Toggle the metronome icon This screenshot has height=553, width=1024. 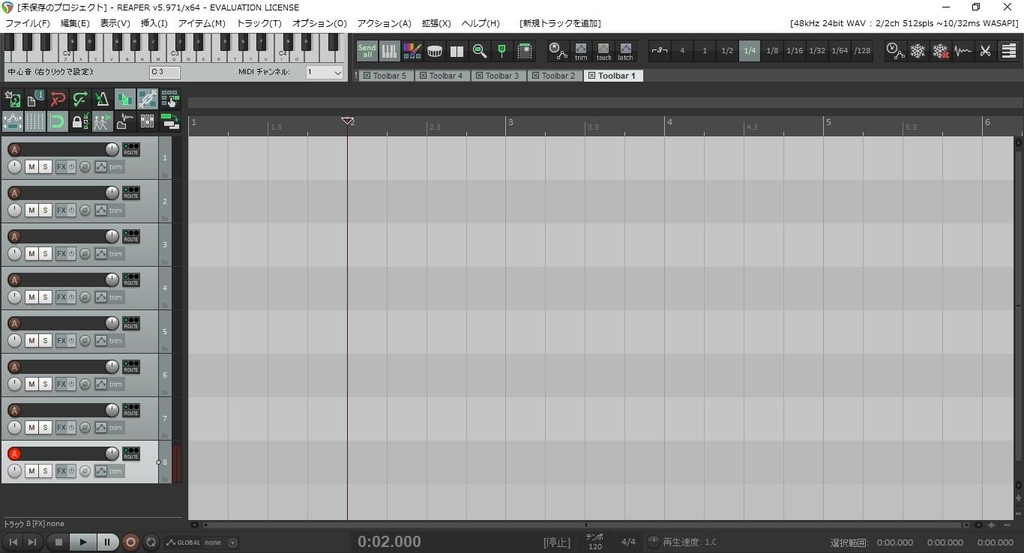tap(102, 99)
